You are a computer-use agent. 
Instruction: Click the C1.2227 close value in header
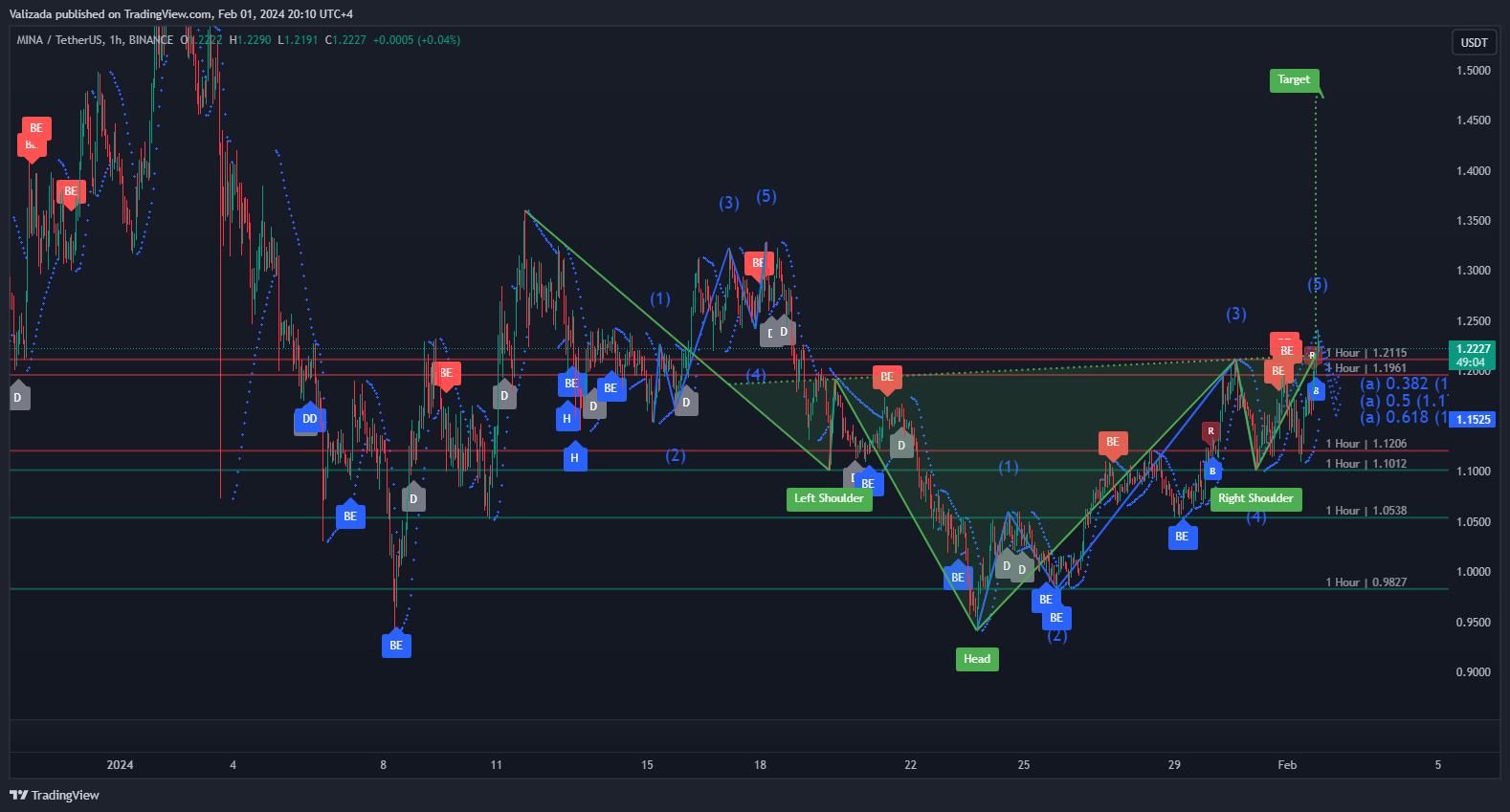[x=345, y=40]
